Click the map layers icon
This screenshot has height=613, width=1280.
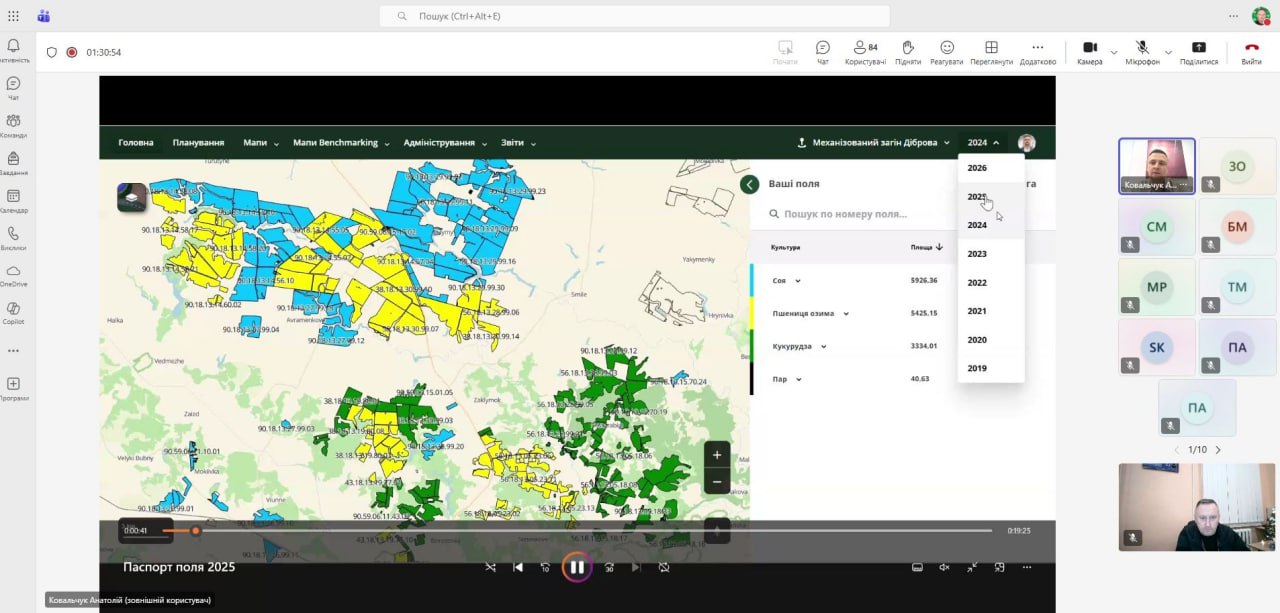click(131, 197)
